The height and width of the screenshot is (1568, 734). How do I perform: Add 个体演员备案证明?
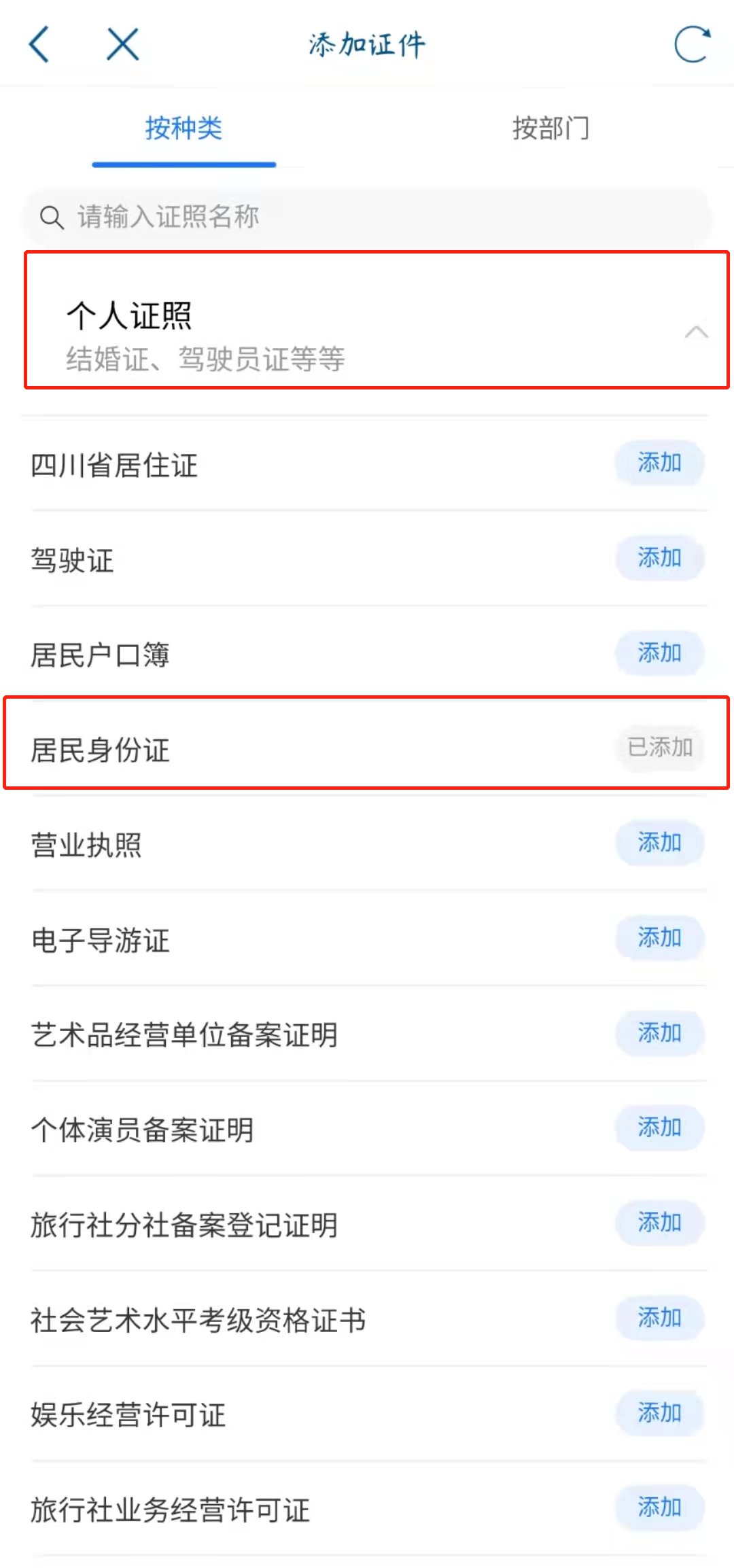coord(659,1128)
